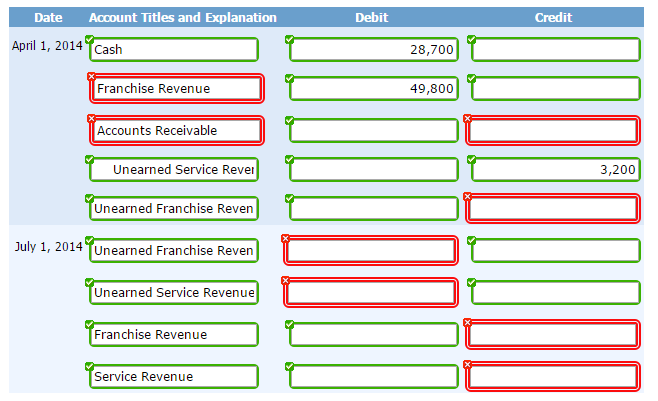Select the empty credit field in Cash row

click(556, 49)
